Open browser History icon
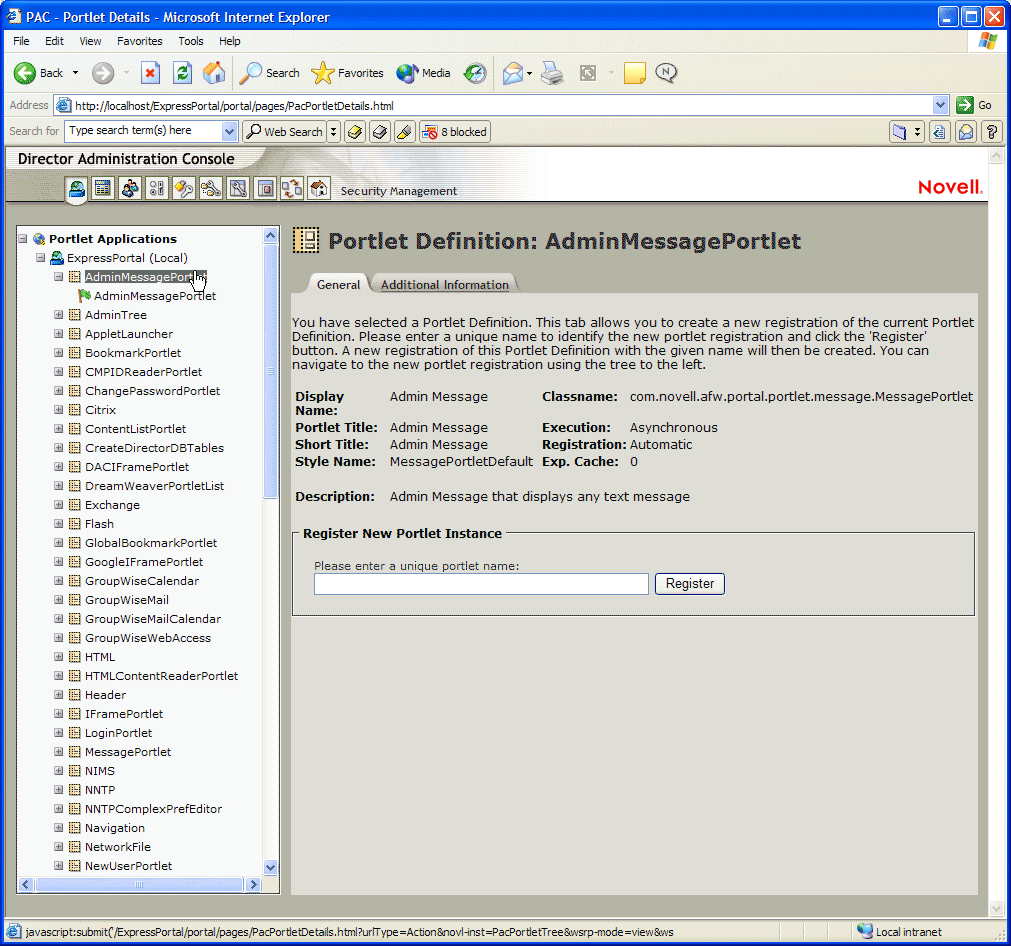 [x=475, y=73]
